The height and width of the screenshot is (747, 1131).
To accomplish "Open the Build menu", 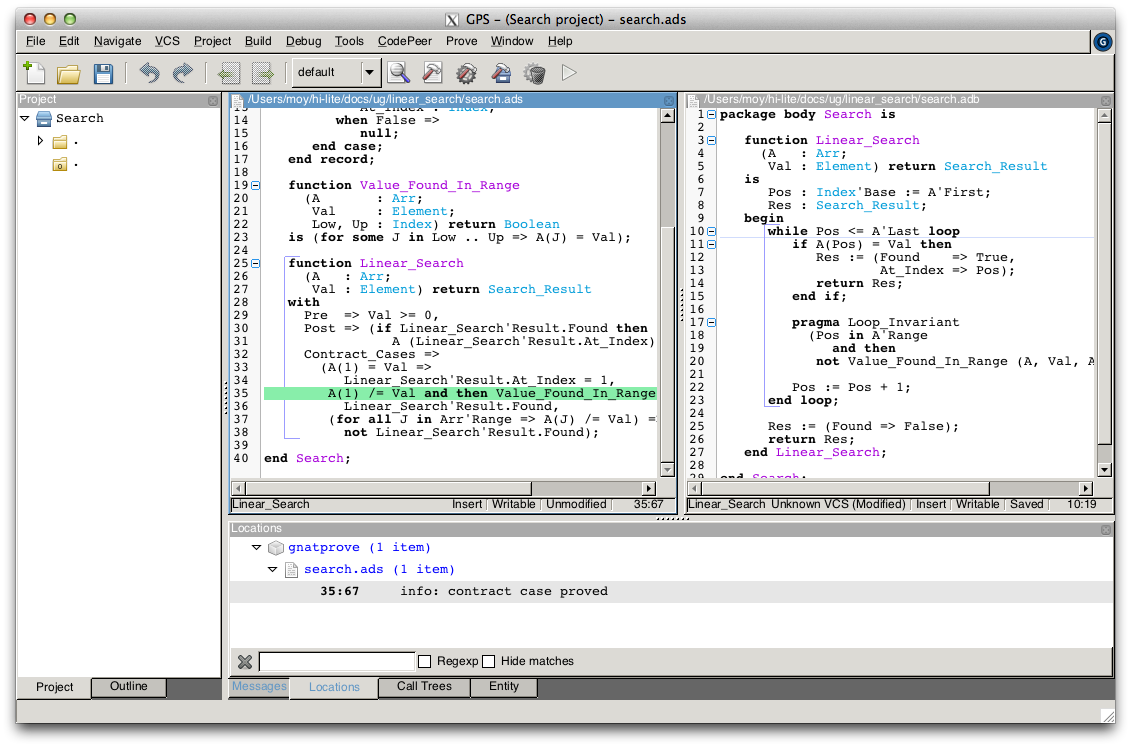I will [258, 41].
